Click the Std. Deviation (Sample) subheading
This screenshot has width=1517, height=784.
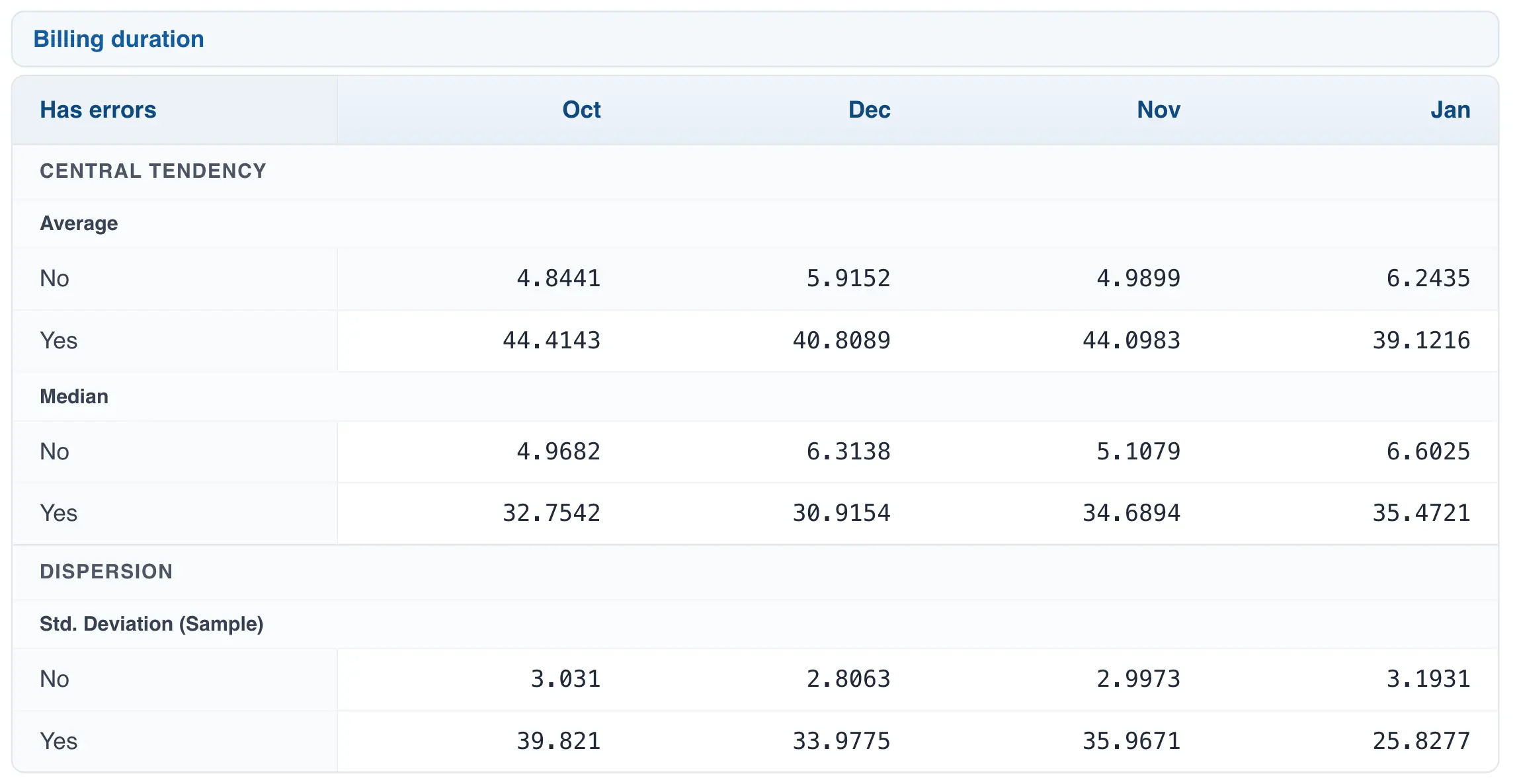[151, 624]
